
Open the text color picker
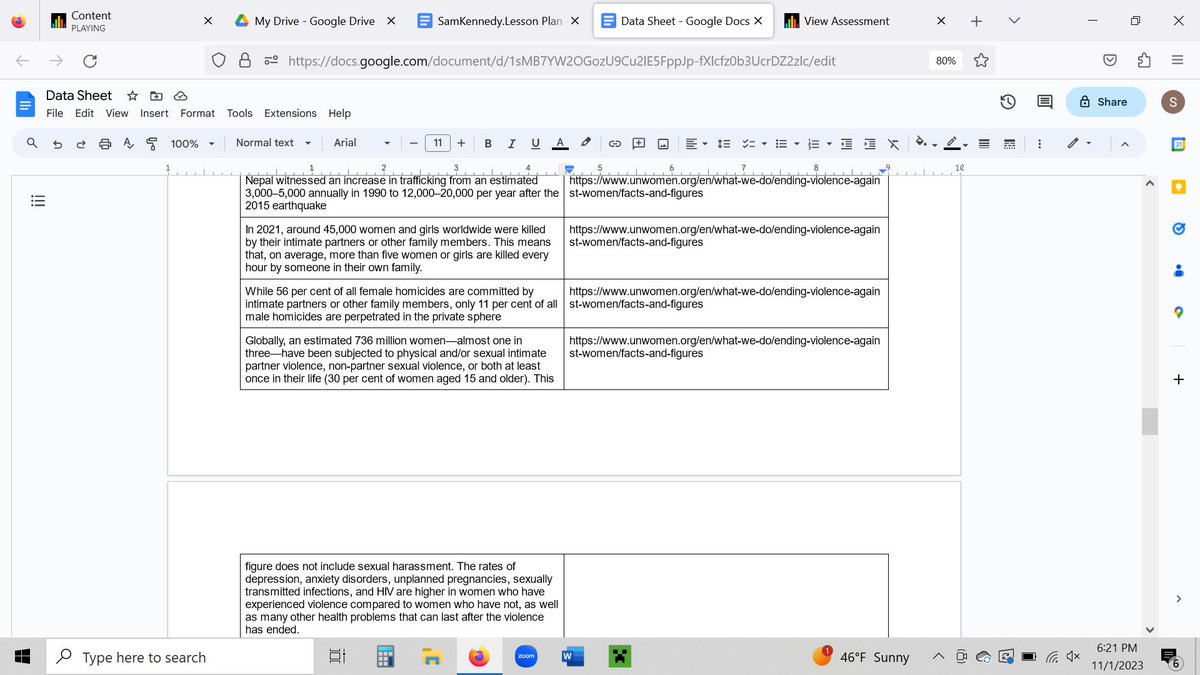(560, 143)
